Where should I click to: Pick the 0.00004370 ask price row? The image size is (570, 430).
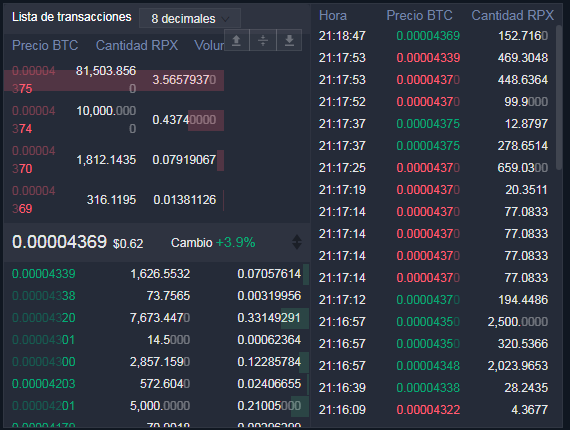114,160
